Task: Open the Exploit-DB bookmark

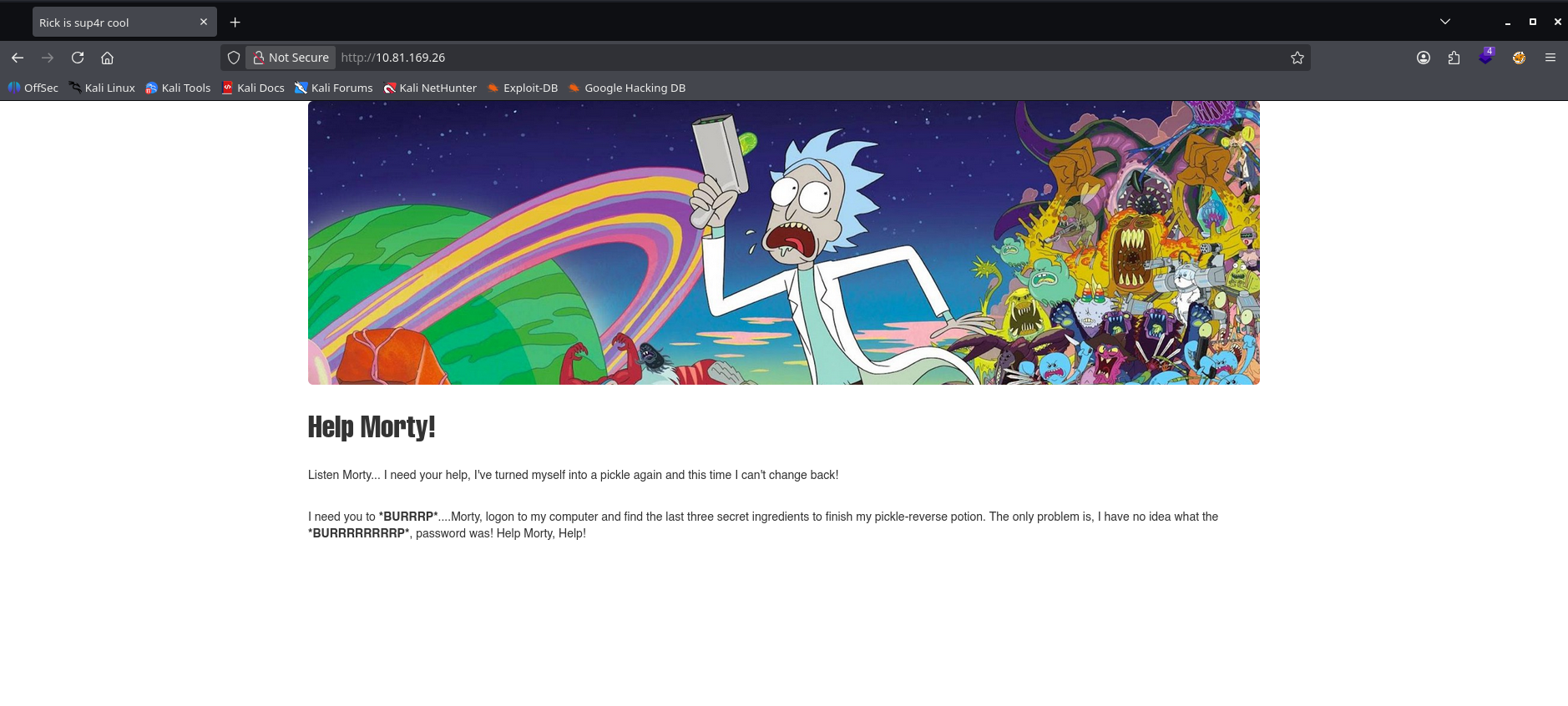Action: point(523,88)
